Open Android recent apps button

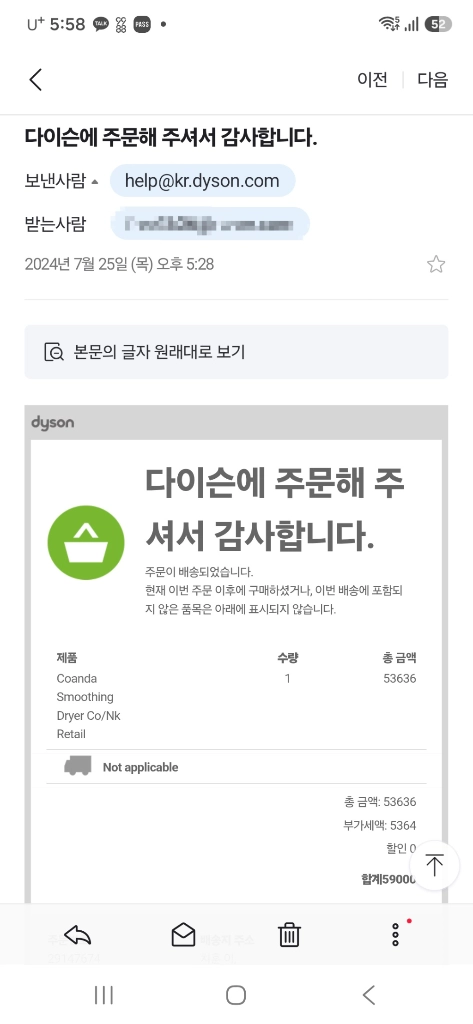click(103, 995)
